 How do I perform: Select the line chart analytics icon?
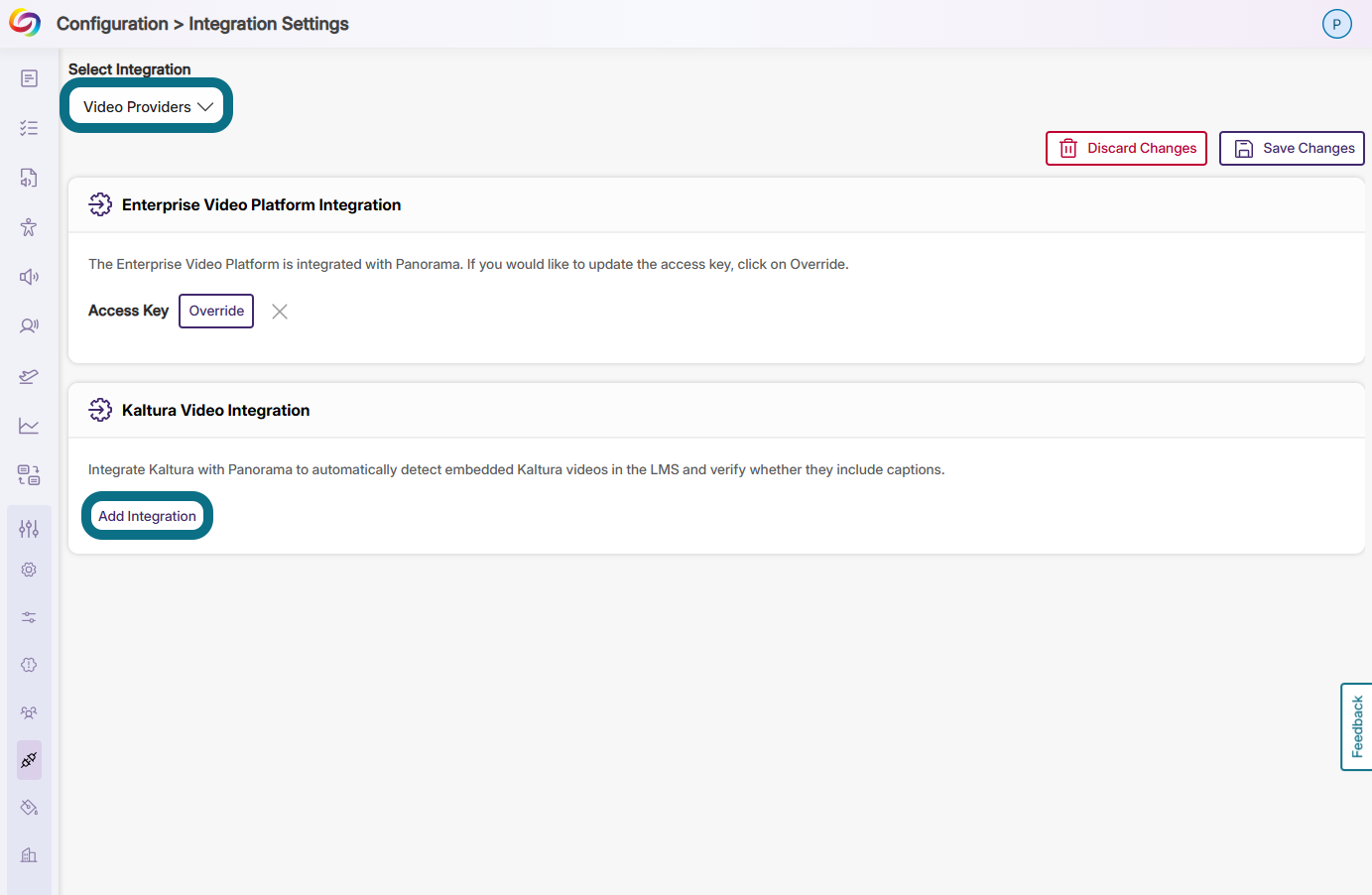[x=29, y=426]
